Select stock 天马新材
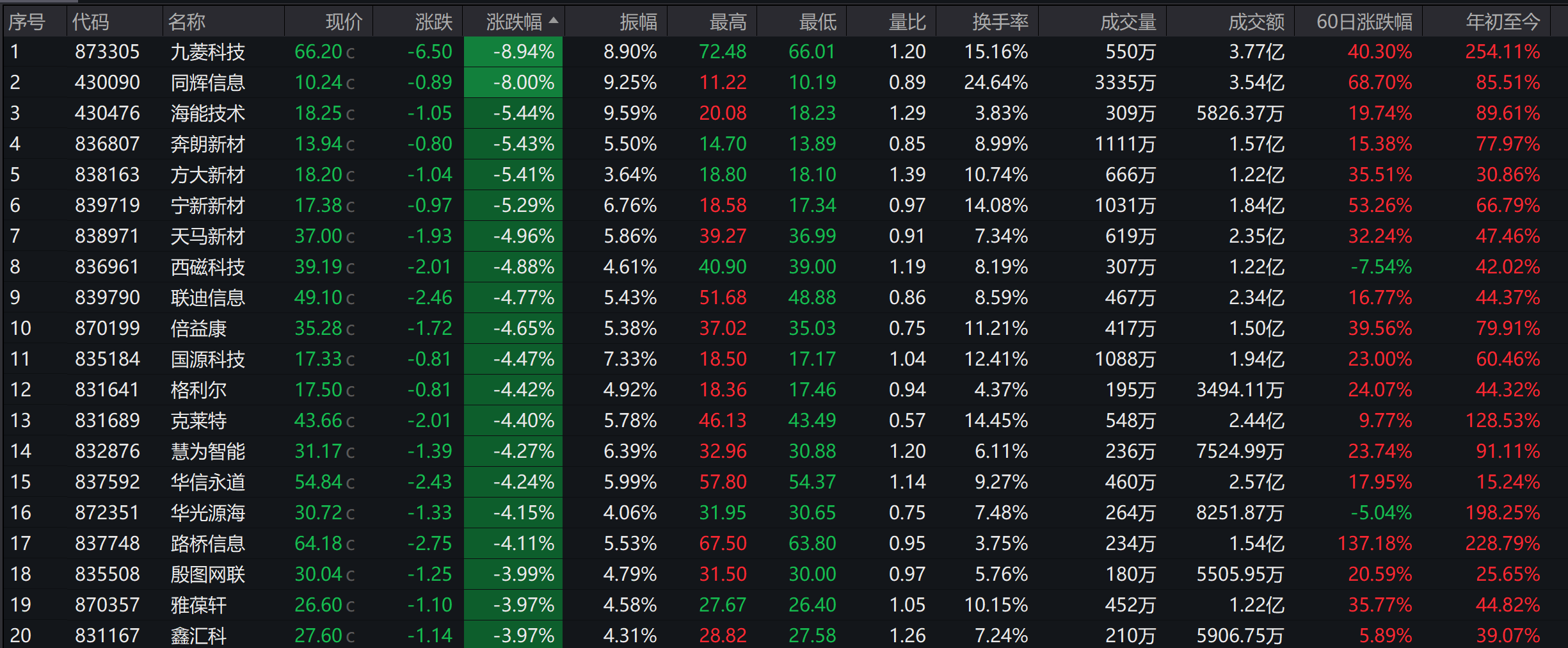 [208, 236]
